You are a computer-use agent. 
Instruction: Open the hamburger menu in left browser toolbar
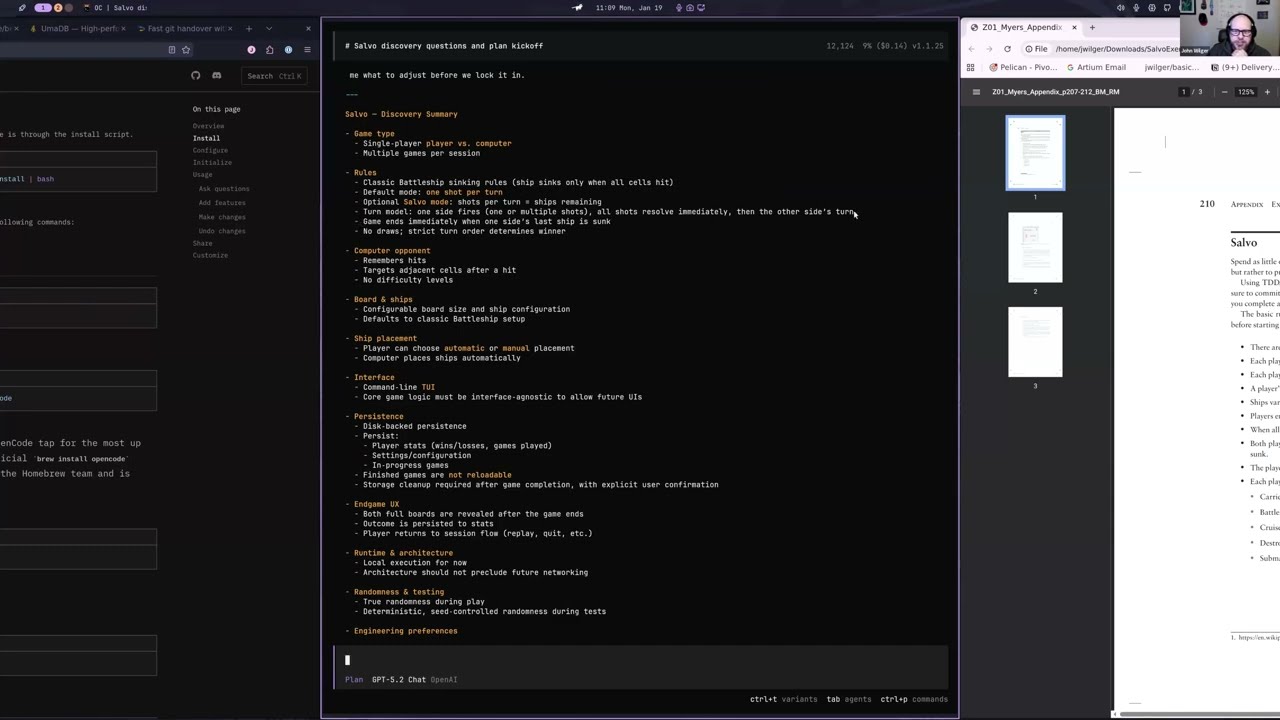coord(307,50)
